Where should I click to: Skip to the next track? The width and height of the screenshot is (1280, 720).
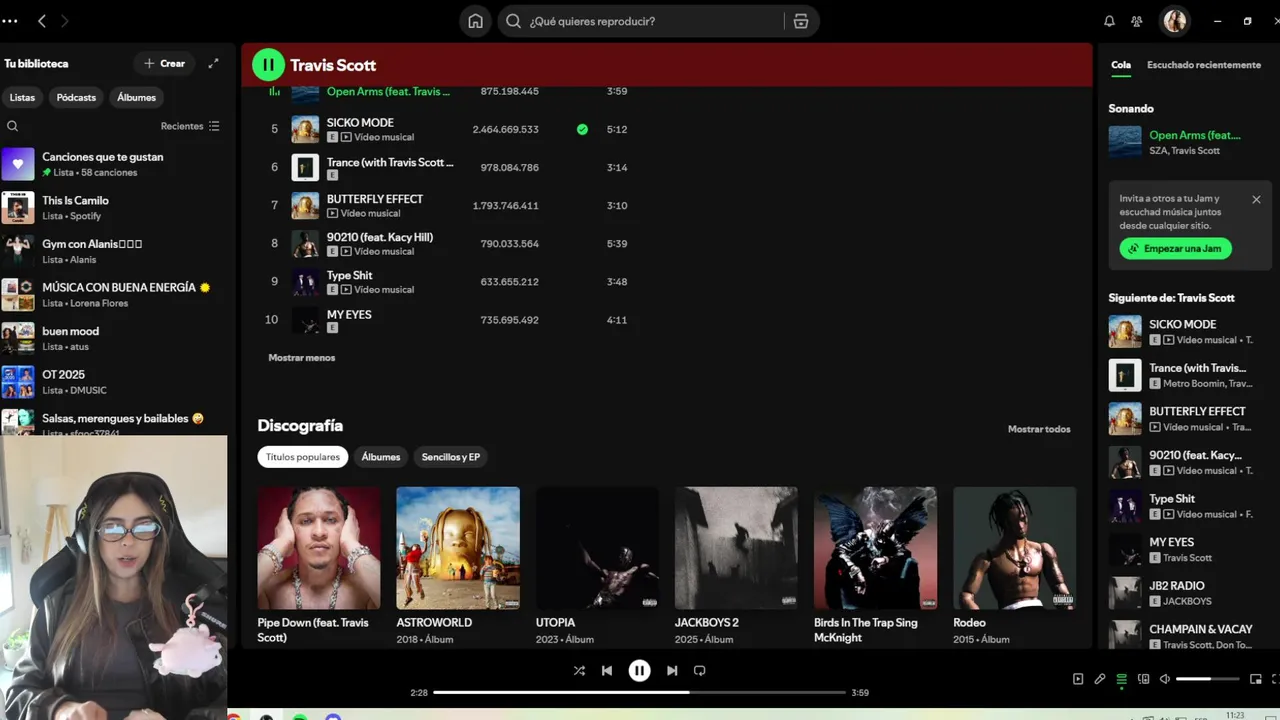click(x=672, y=671)
